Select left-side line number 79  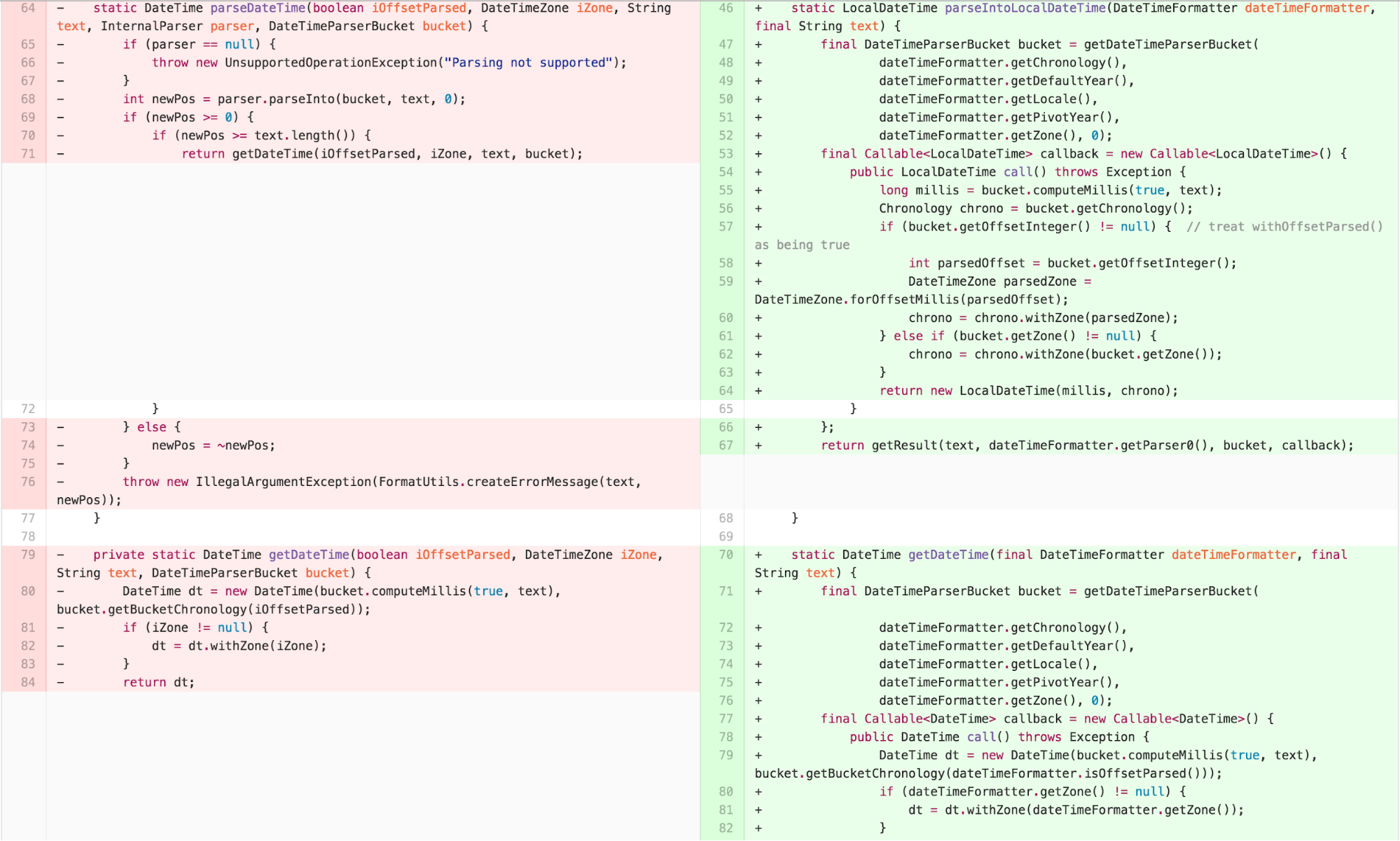click(27, 555)
